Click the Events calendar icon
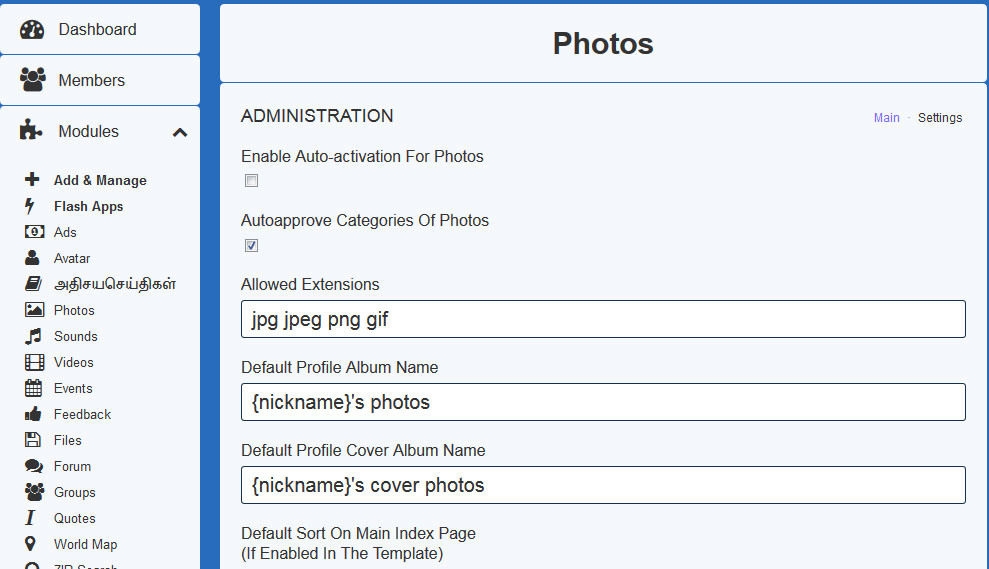The image size is (989, 569). 34,388
